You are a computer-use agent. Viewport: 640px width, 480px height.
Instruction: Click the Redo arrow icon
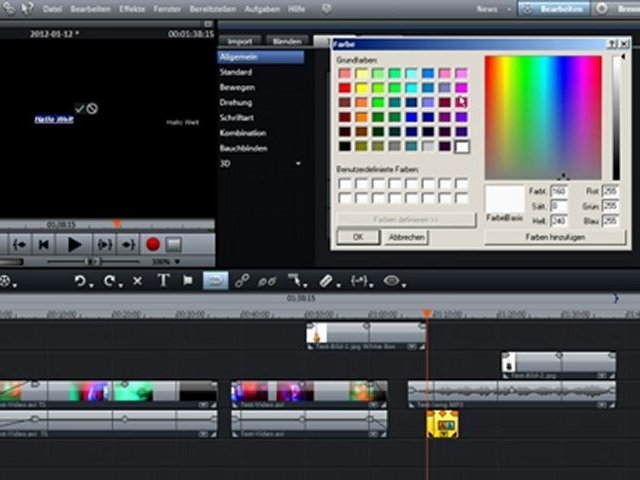click(x=109, y=282)
